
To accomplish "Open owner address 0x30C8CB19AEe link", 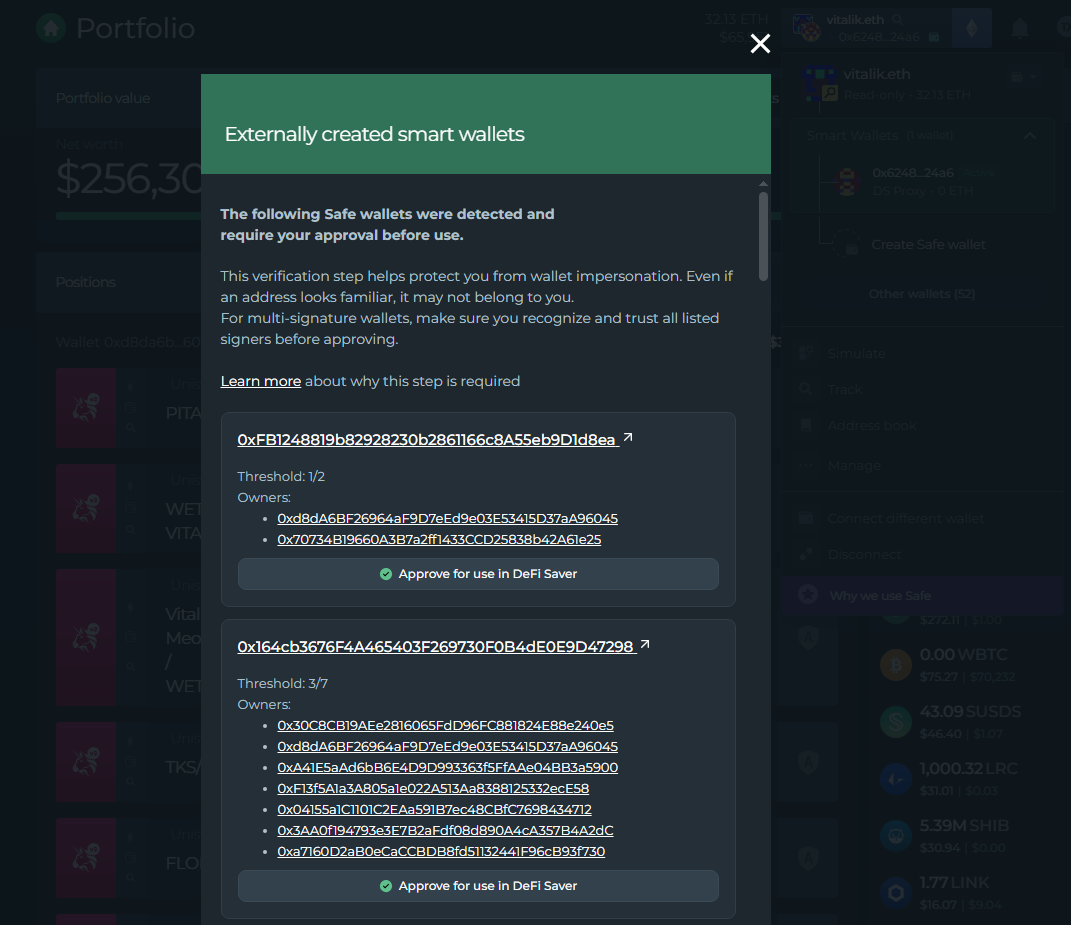I will pyautogui.click(x=445, y=726).
